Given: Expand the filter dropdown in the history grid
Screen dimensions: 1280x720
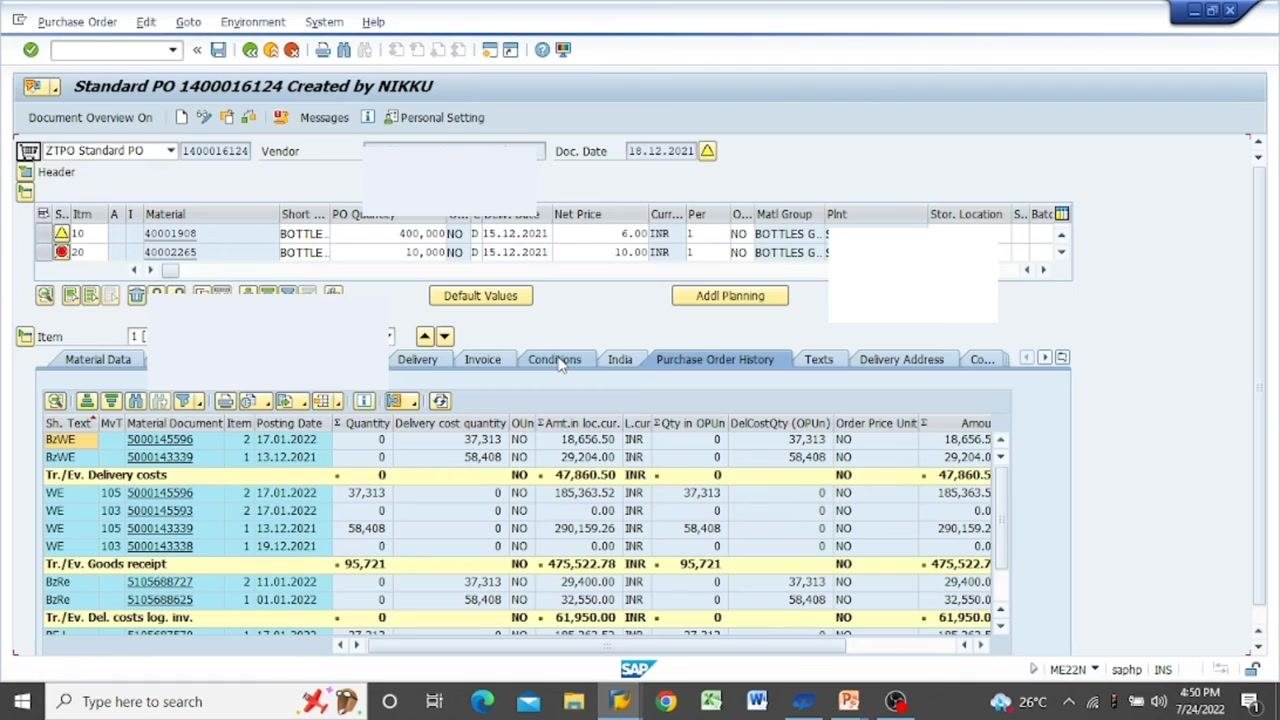Looking at the screenshot, I should (201, 402).
